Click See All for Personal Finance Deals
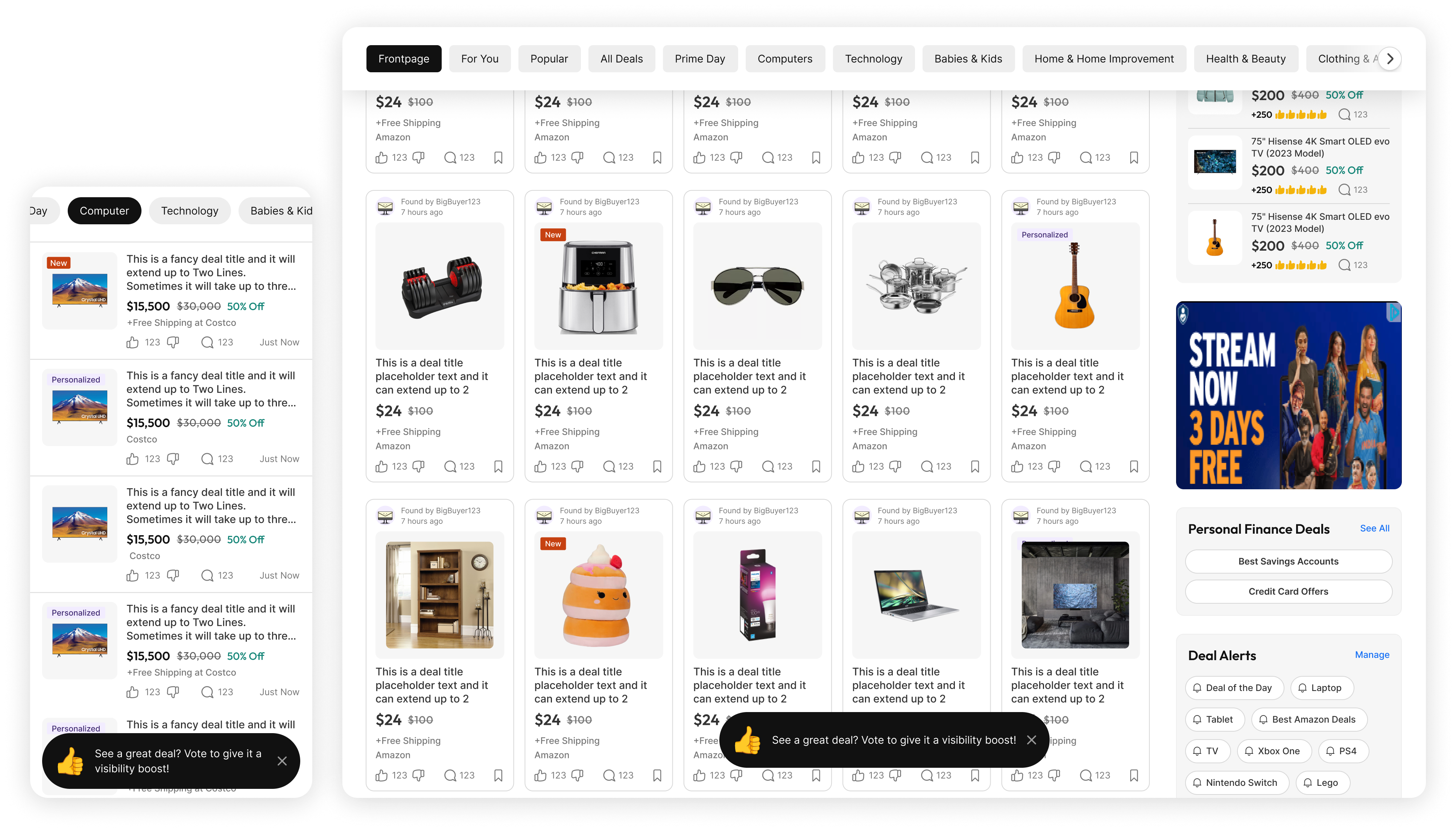Image resolution: width=1456 pixels, height=831 pixels. point(1374,528)
